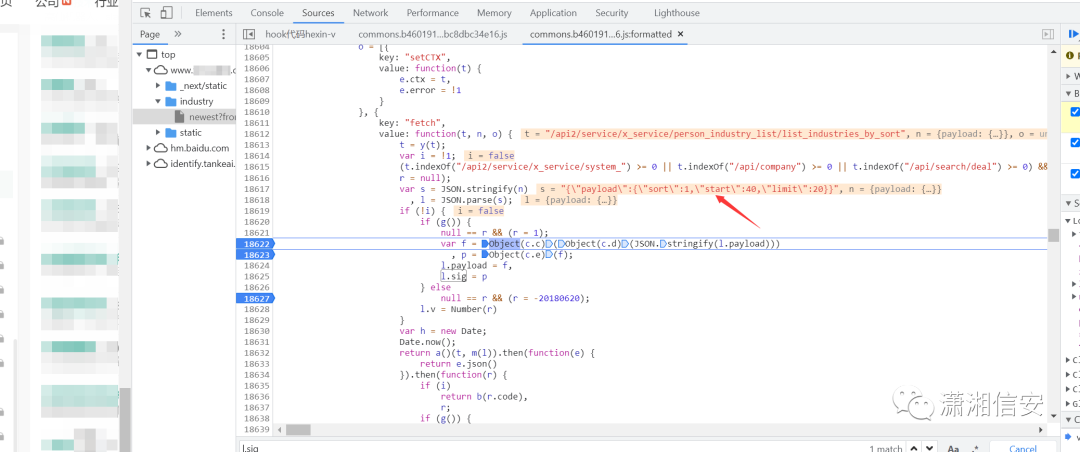Image resolution: width=1080 pixels, height=452 pixels.
Task: Collapse the industry folder
Action: click(158, 101)
